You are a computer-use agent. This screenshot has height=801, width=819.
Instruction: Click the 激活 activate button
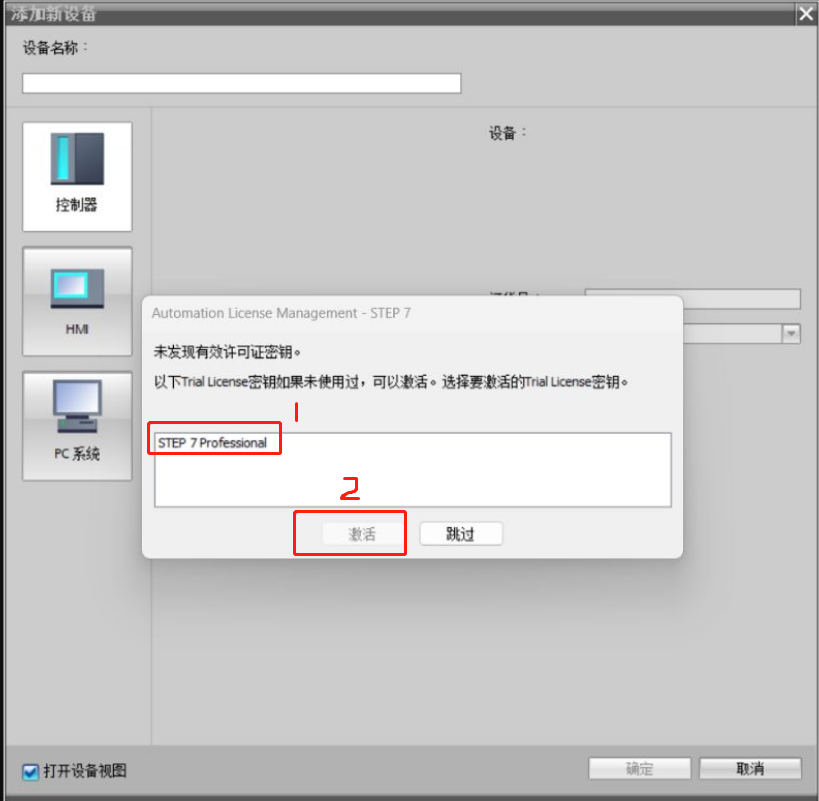pos(362,534)
